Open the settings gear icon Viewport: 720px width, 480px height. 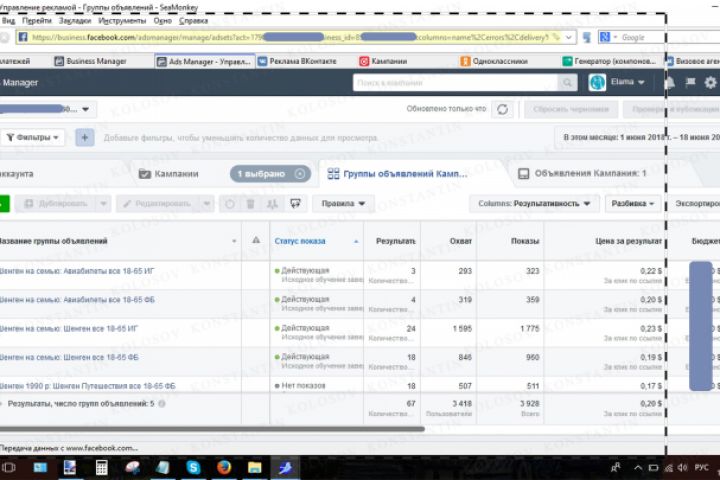tap(710, 83)
